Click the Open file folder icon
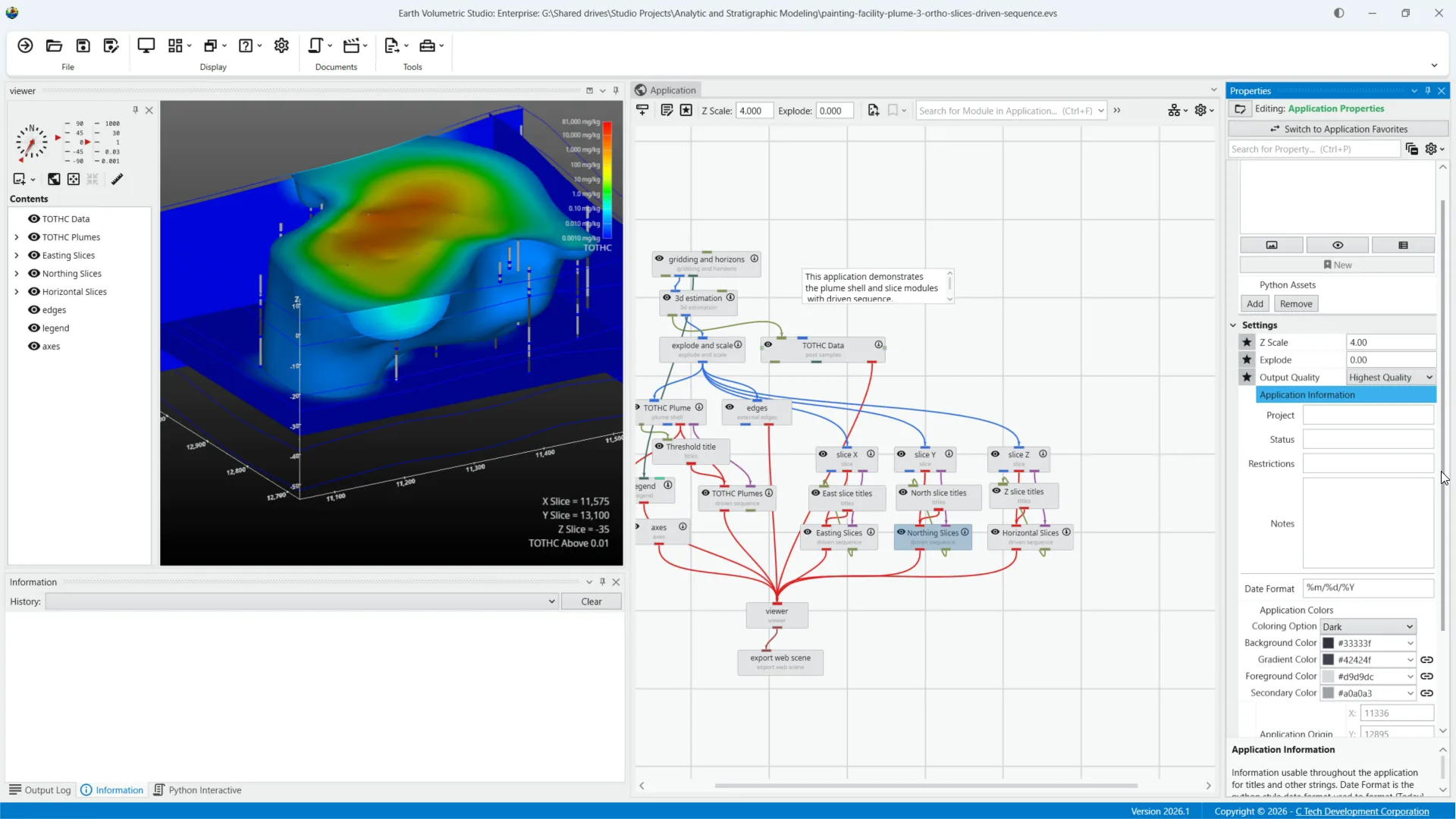Image resolution: width=1456 pixels, height=819 pixels. point(54,45)
